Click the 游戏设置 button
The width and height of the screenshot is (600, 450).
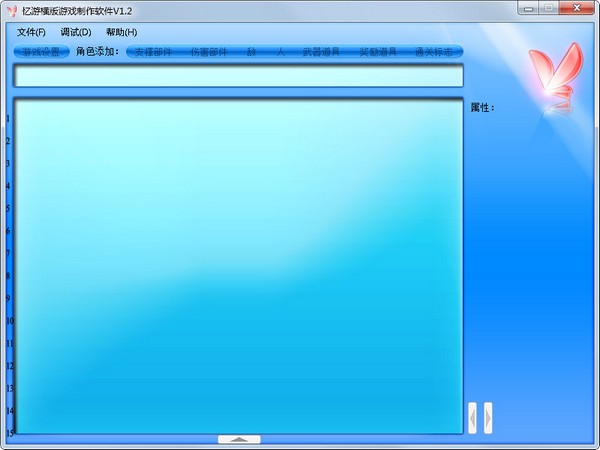[x=41, y=52]
